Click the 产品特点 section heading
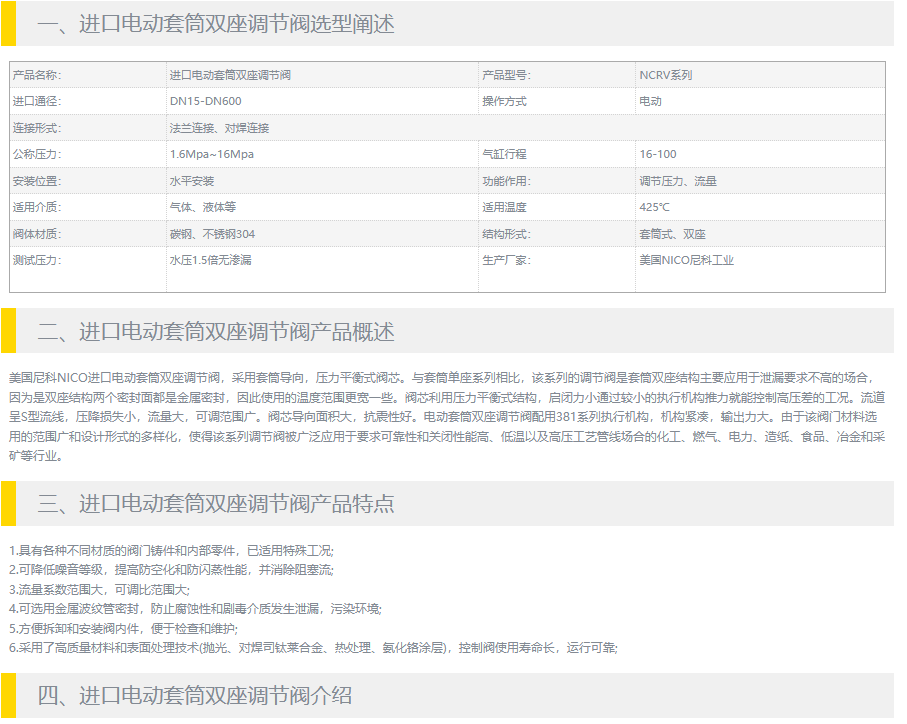Viewport: 907px width, 724px height. [x=216, y=503]
